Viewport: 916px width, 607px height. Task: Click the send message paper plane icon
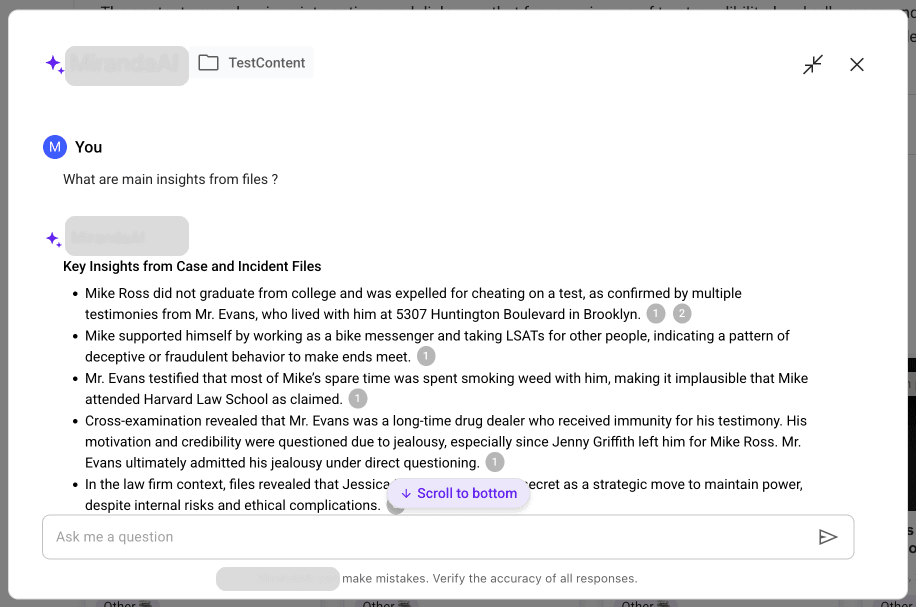click(829, 537)
